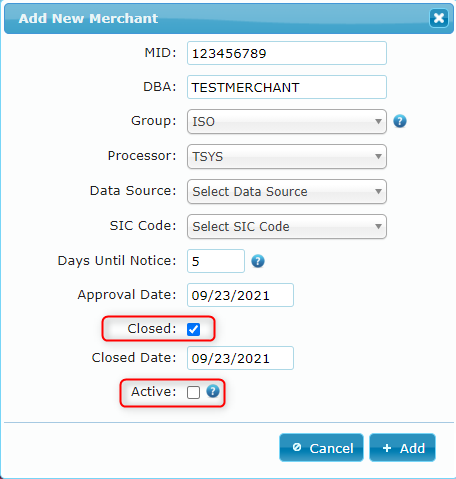Uncheck the Closed checkbox

(x=193, y=329)
